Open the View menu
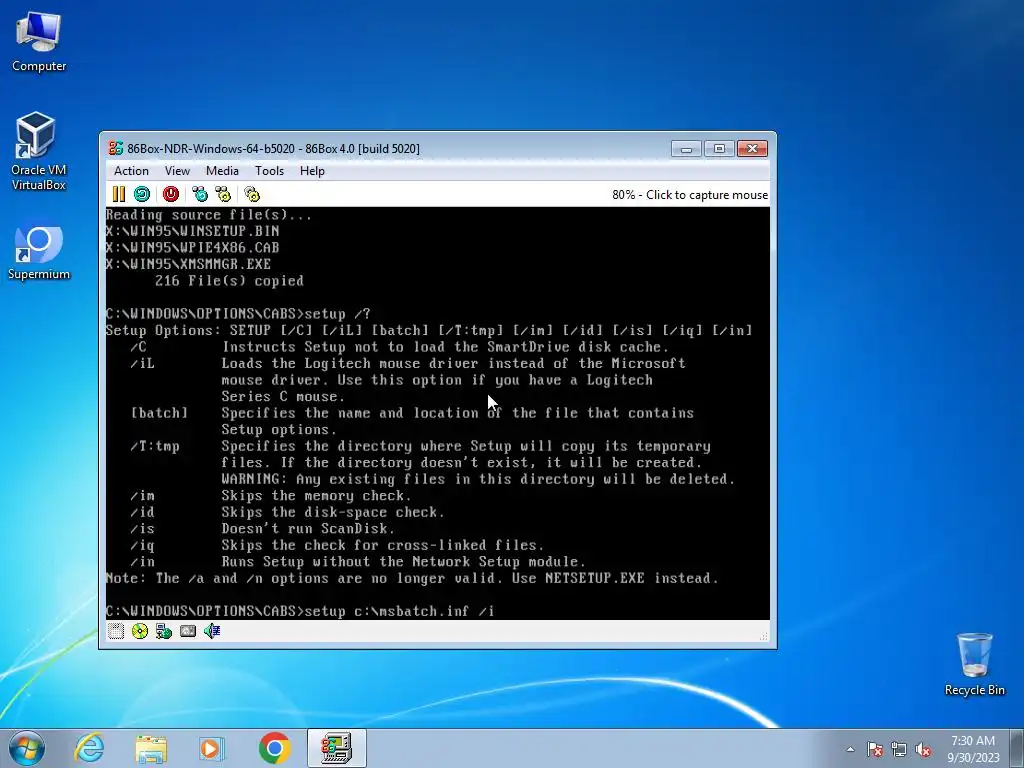This screenshot has height=768, width=1024. pos(177,170)
